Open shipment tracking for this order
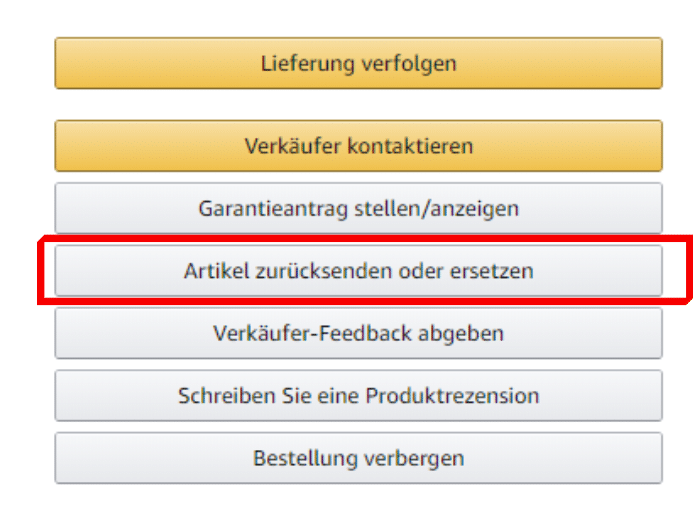The width and height of the screenshot is (693, 511). click(x=358, y=63)
